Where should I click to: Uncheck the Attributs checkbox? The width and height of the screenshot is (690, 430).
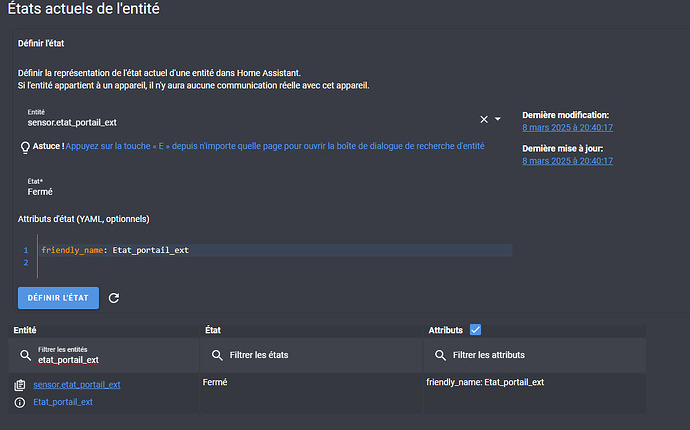pyautogui.click(x=475, y=330)
